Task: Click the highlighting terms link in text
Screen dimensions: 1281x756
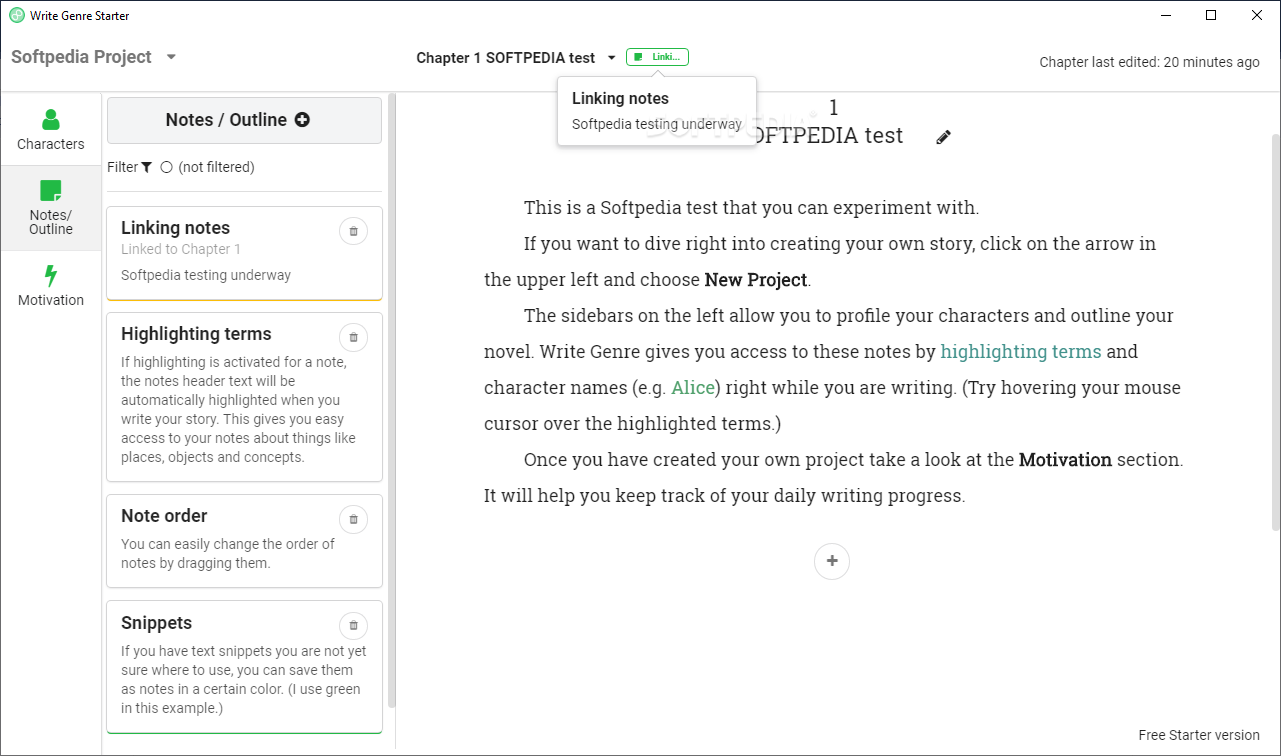Action: (1021, 352)
